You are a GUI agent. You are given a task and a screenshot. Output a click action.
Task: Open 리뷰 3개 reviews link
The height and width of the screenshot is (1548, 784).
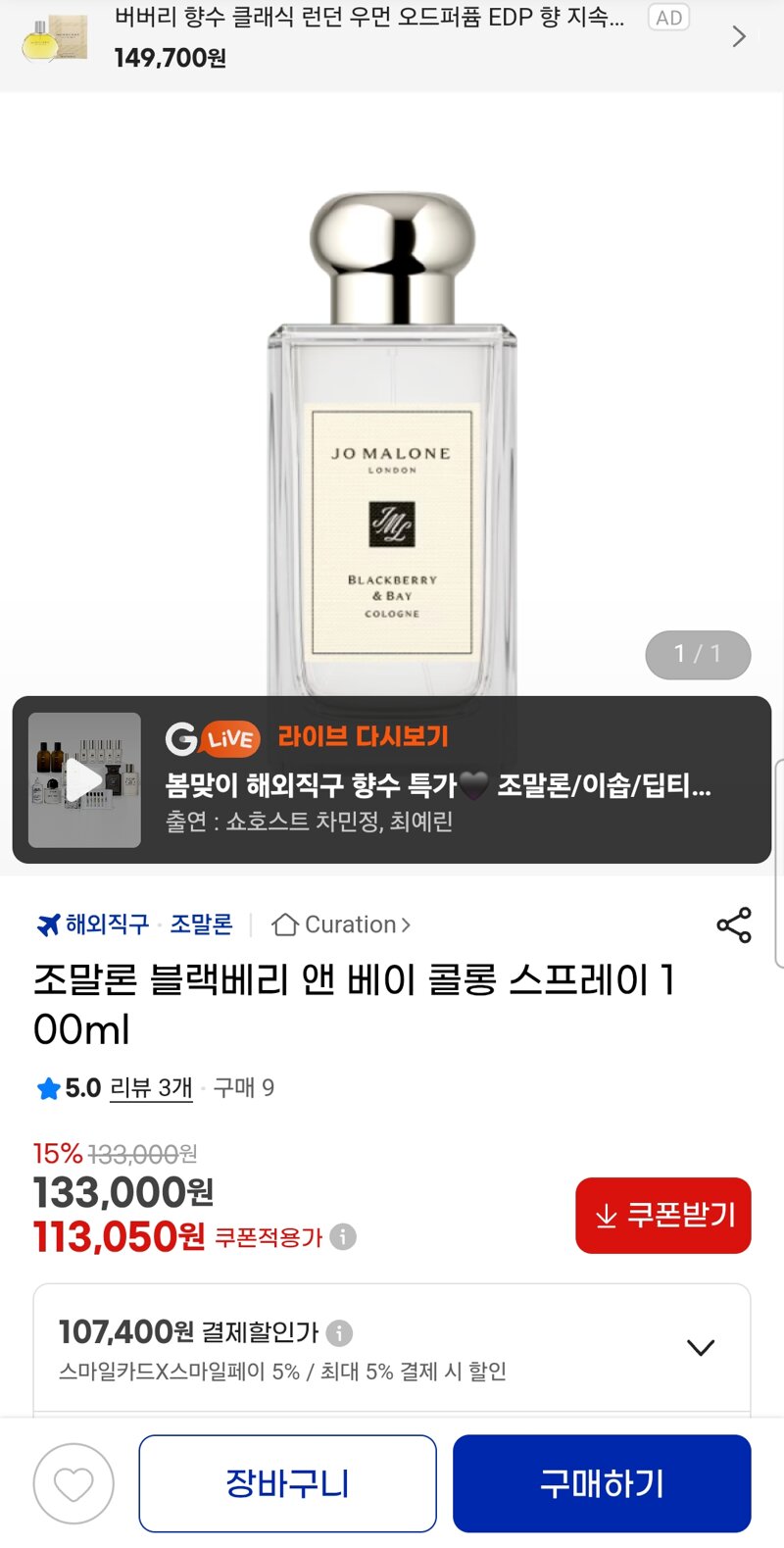[151, 1088]
